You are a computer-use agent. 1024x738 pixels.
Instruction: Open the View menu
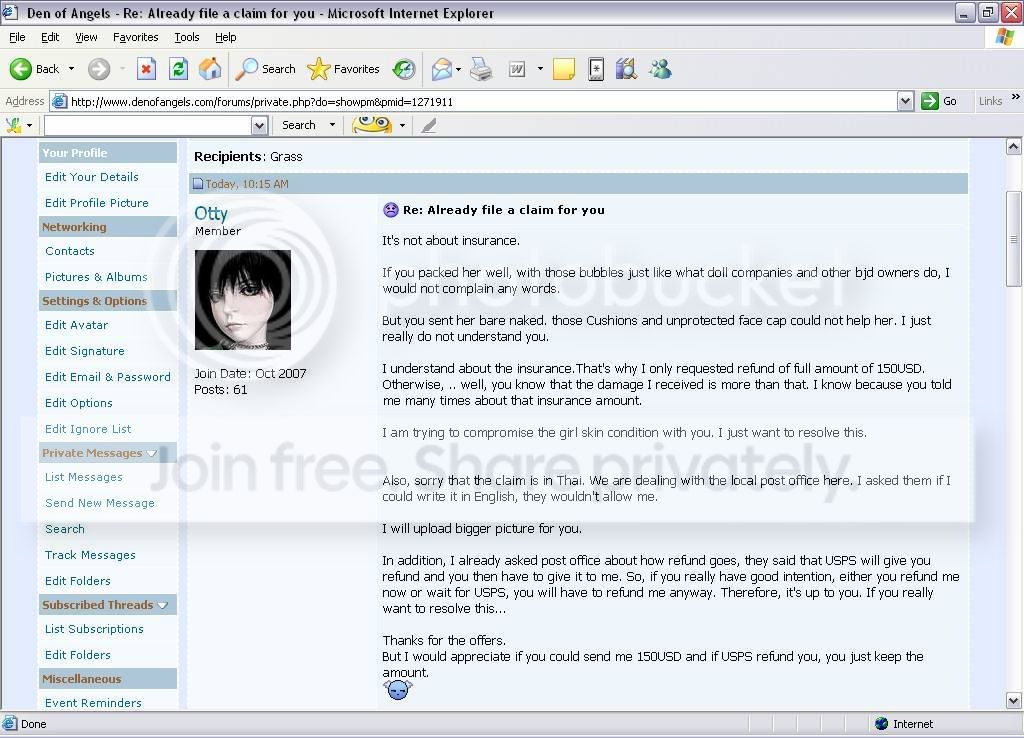[x=86, y=37]
